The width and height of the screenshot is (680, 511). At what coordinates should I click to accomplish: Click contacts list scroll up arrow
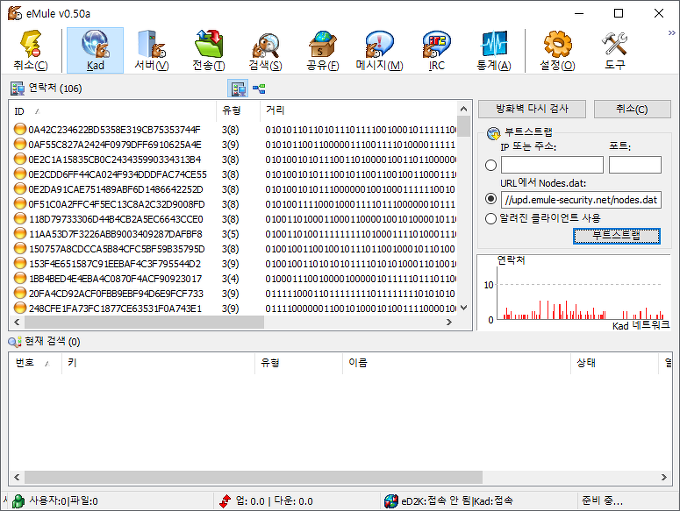pos(464,108)
